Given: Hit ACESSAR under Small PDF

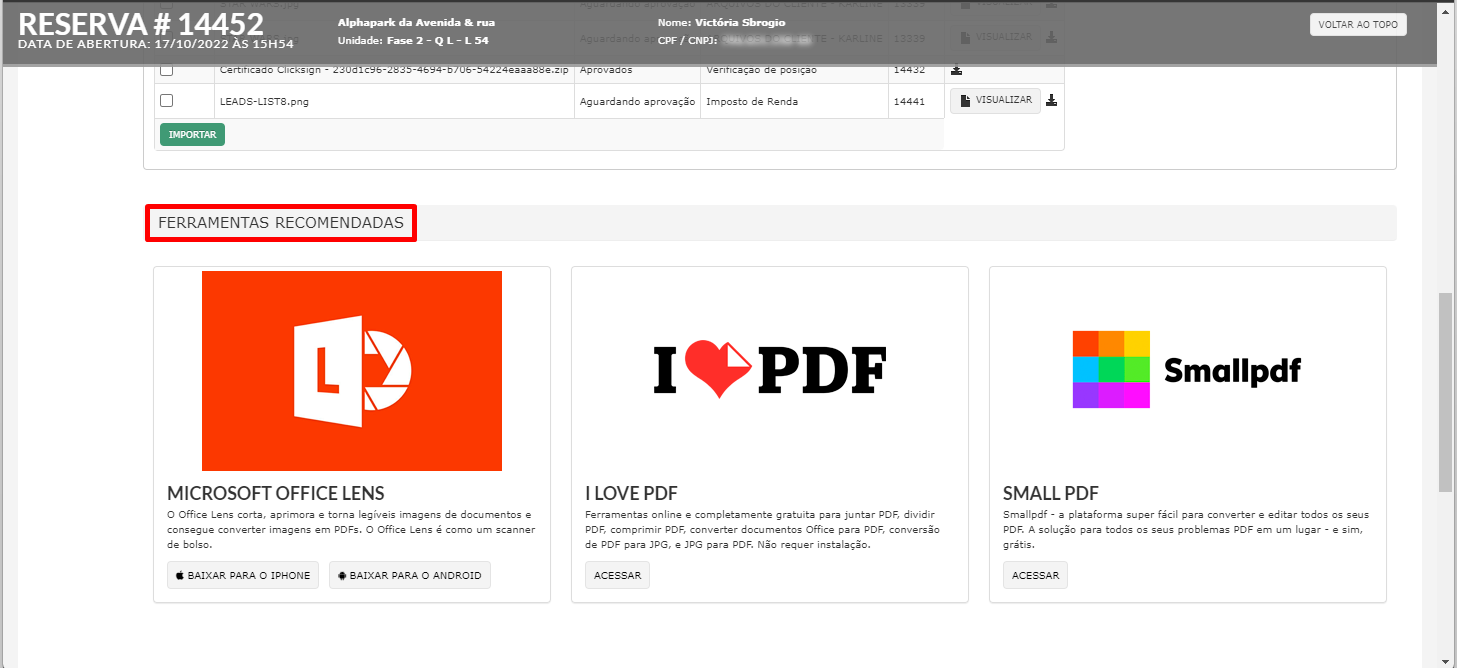Looking at the screenshot, I should point(1035,575).
